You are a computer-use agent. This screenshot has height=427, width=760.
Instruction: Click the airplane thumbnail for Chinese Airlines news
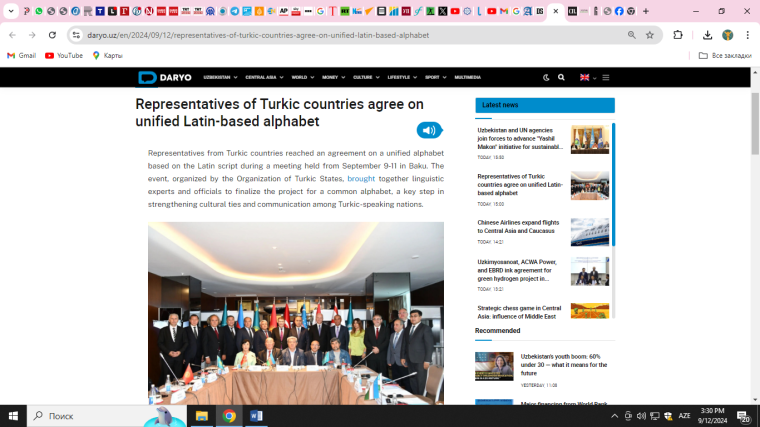pyautogui.click(x=590, y=232)
